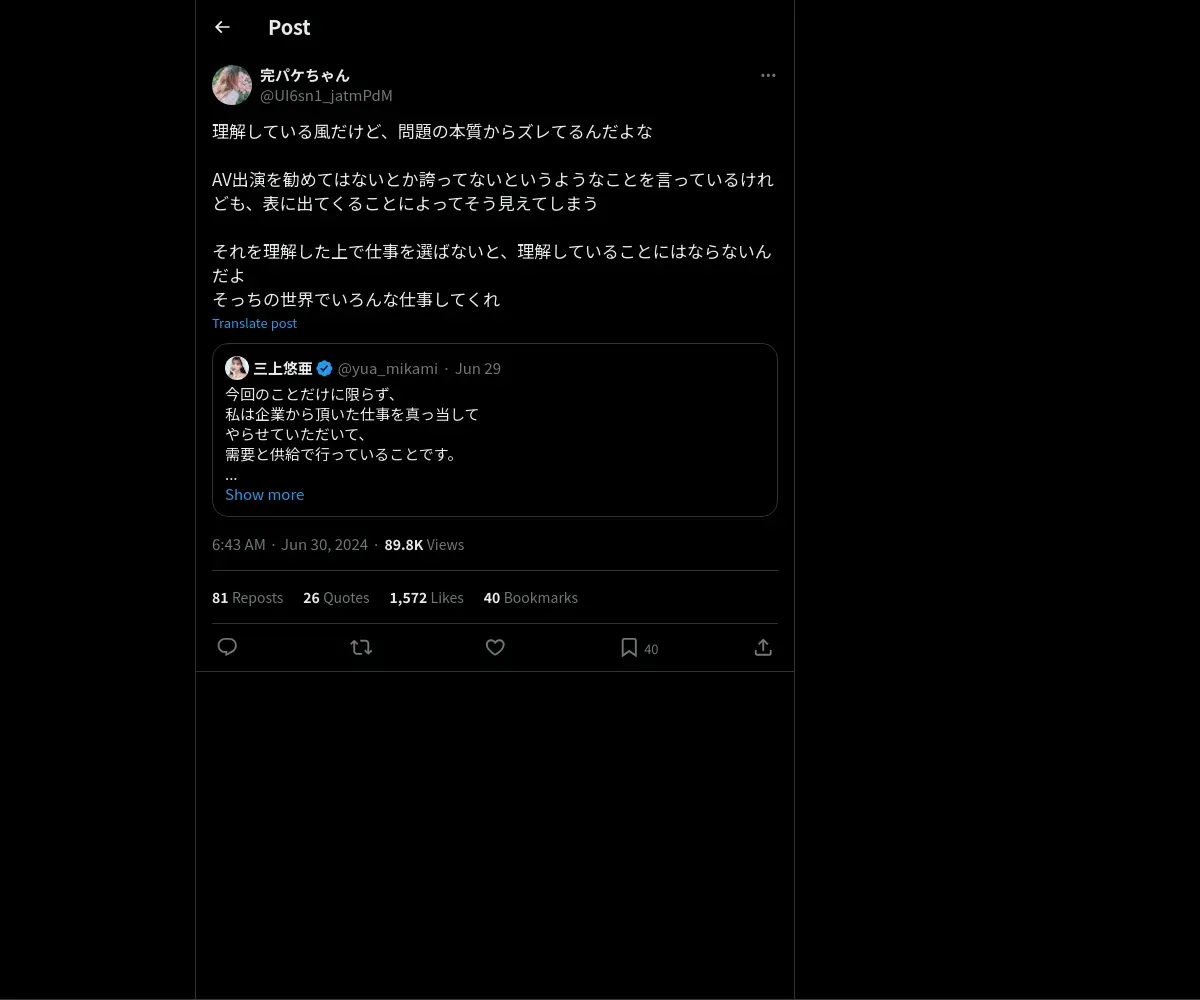This screenshot has height=1000, width=1200.
Task: View the 81 Reposts list
Action: pos(247,597)
